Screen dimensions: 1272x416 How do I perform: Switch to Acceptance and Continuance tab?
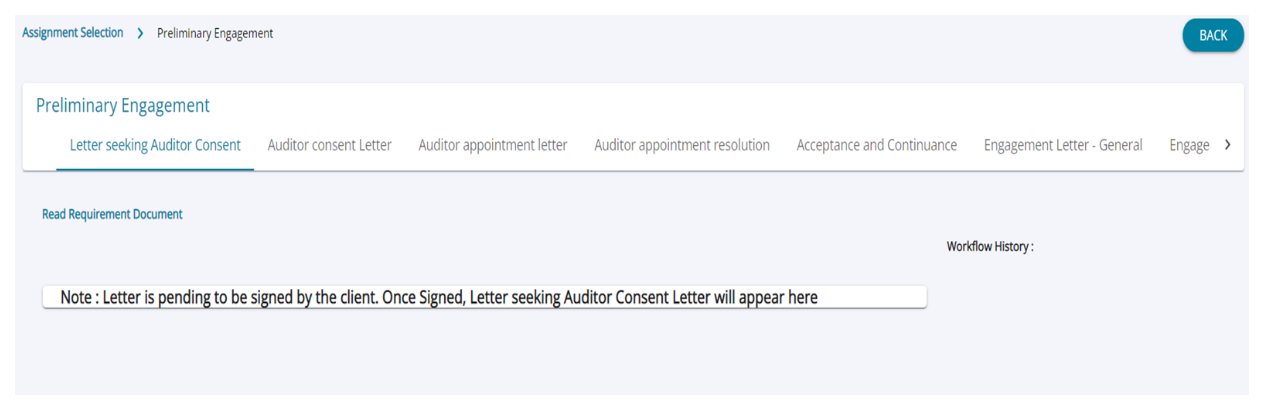point(876,145)
